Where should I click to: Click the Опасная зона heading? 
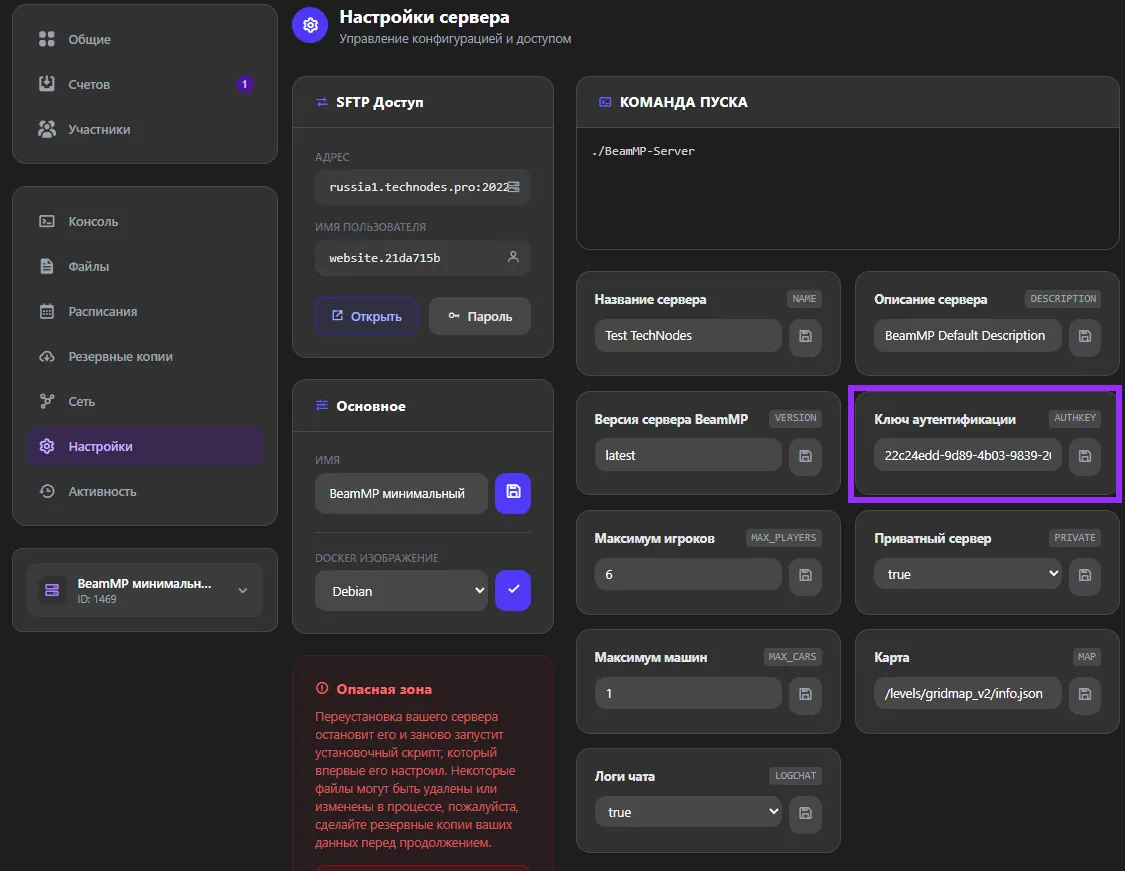[384, 689]
